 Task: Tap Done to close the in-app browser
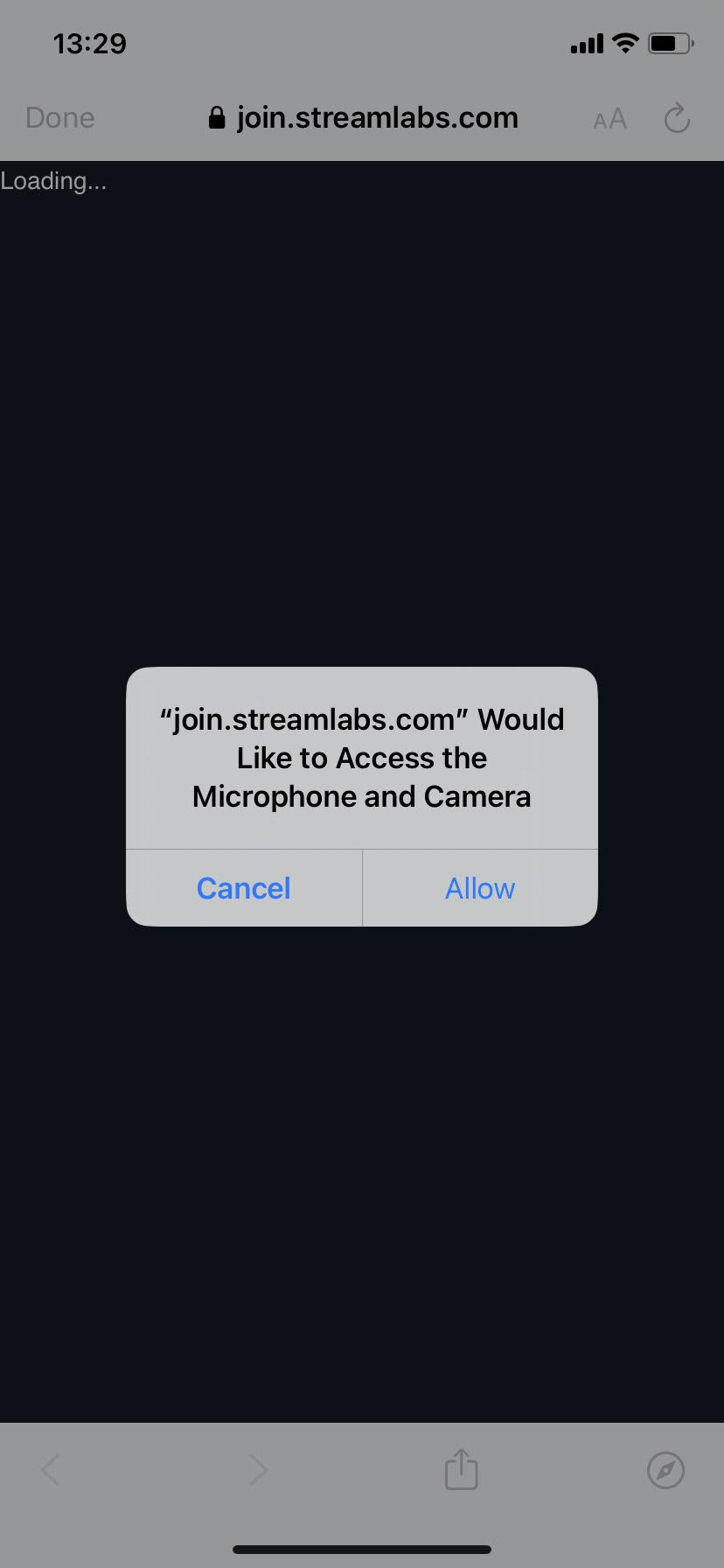coord(60,118)
